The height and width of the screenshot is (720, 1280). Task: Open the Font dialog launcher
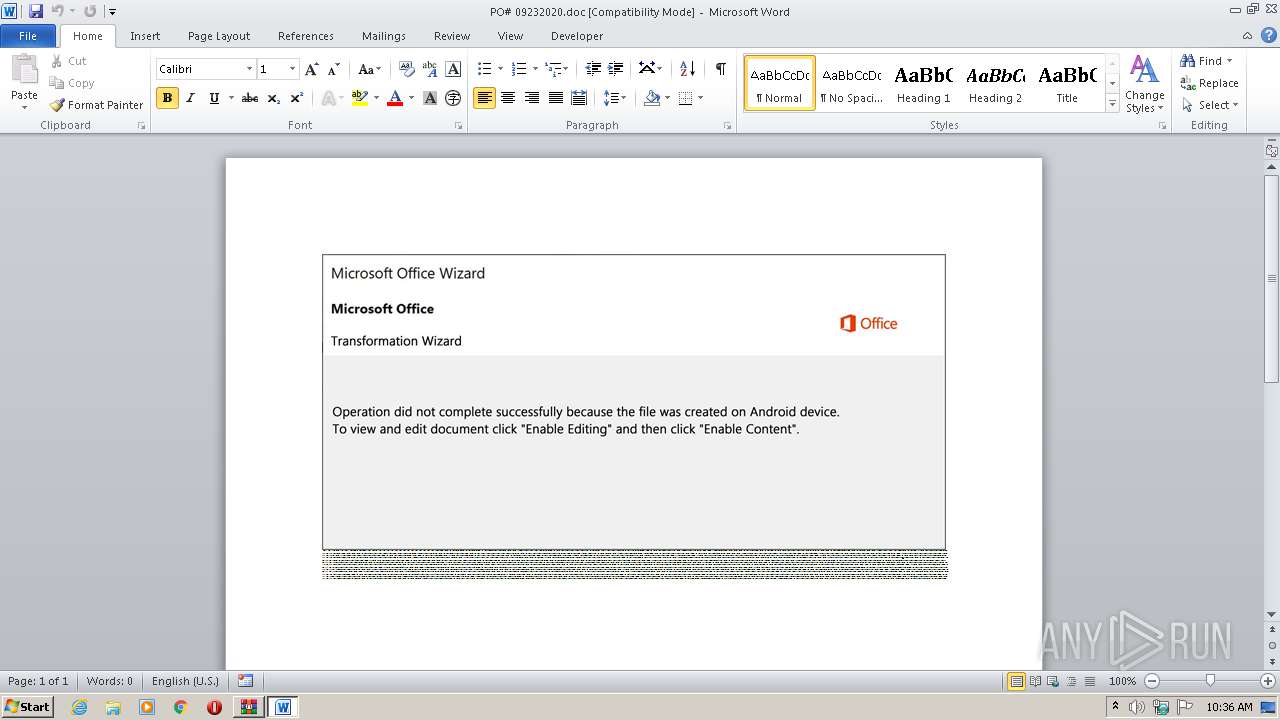[458, 126]
